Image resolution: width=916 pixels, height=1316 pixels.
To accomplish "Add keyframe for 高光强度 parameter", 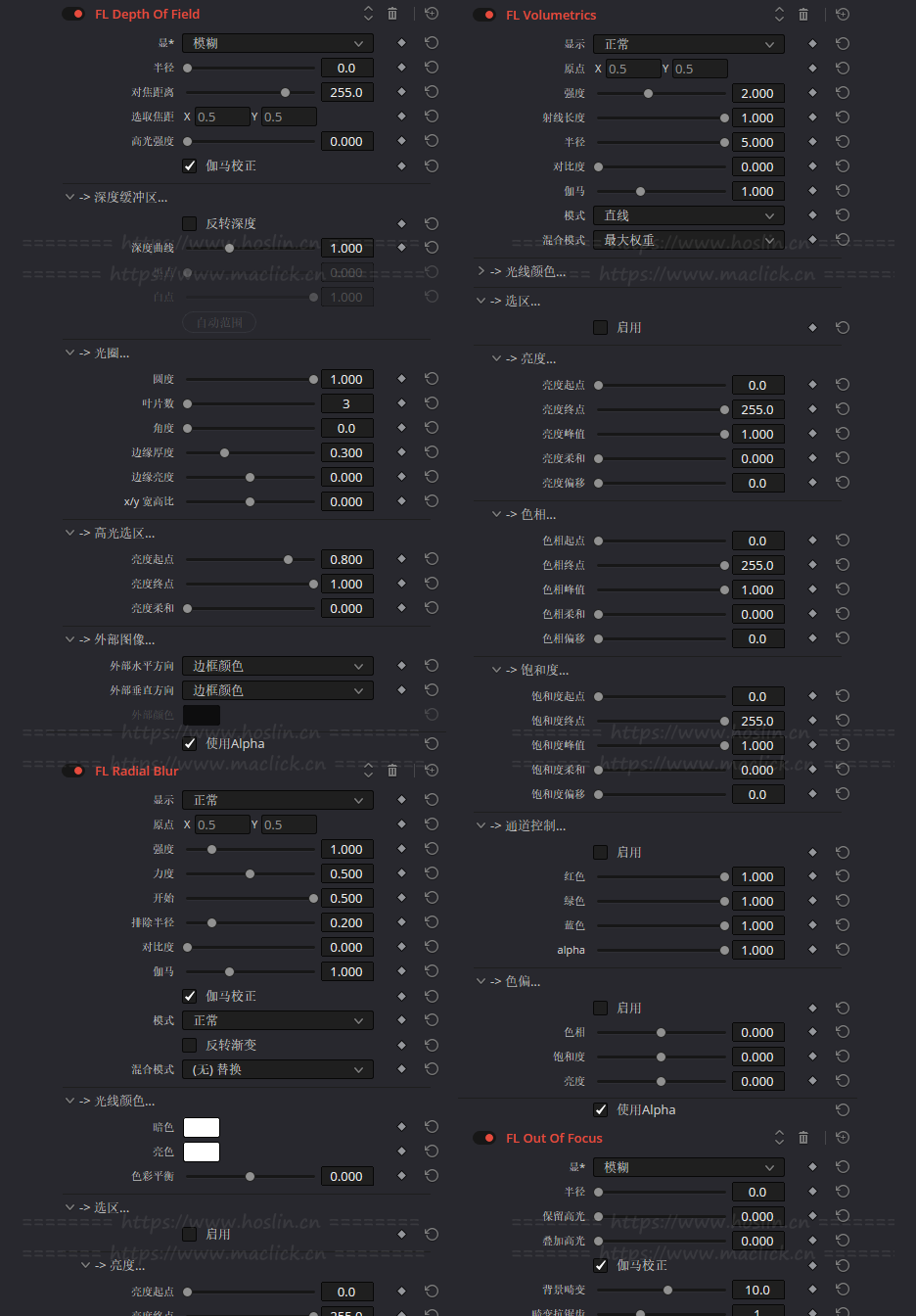I will (401, 141).
